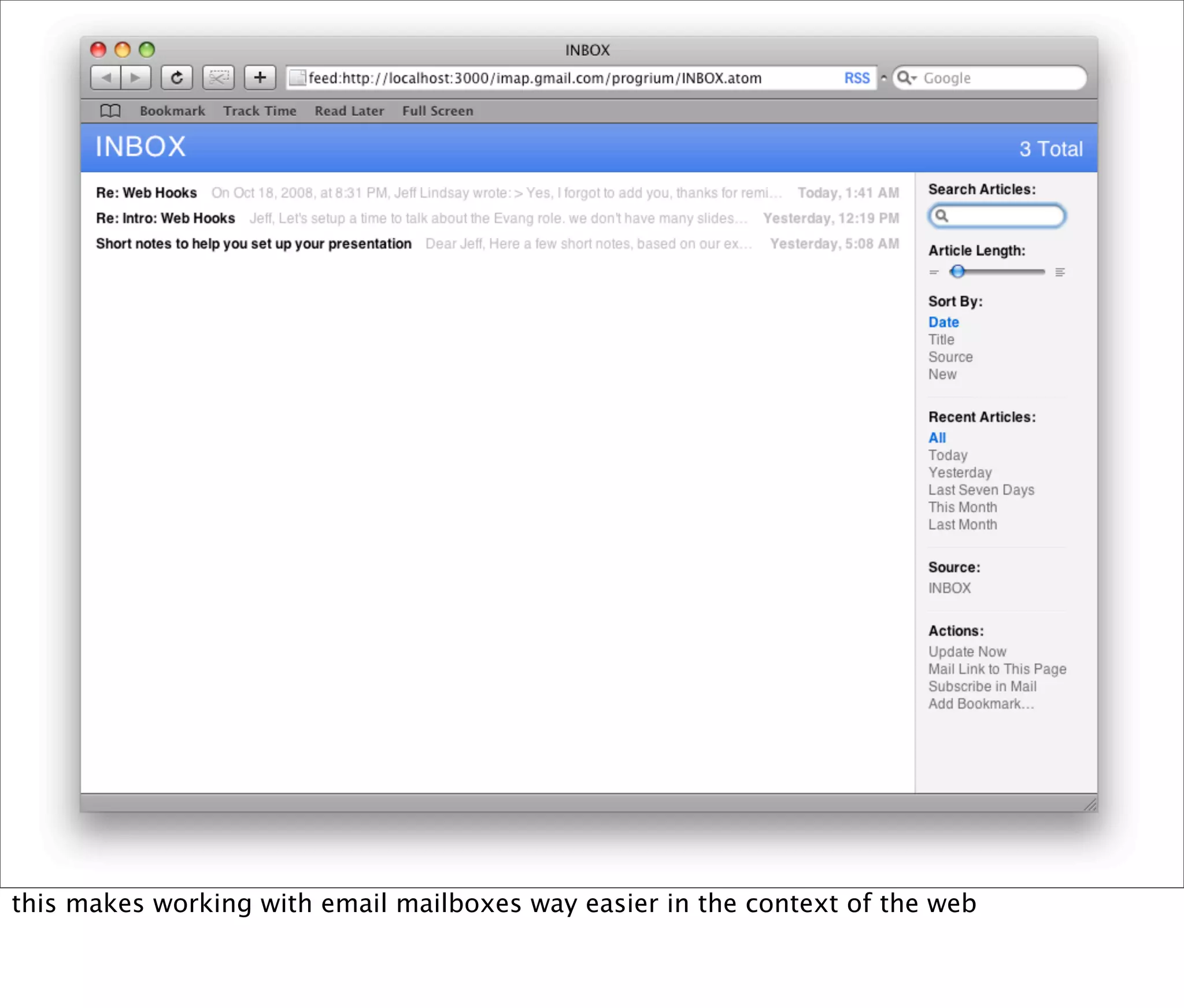Screen dimensions: 1184x1008
Task: Sort articles by Title
Action: pyautogui.click(x=941, y=339)
